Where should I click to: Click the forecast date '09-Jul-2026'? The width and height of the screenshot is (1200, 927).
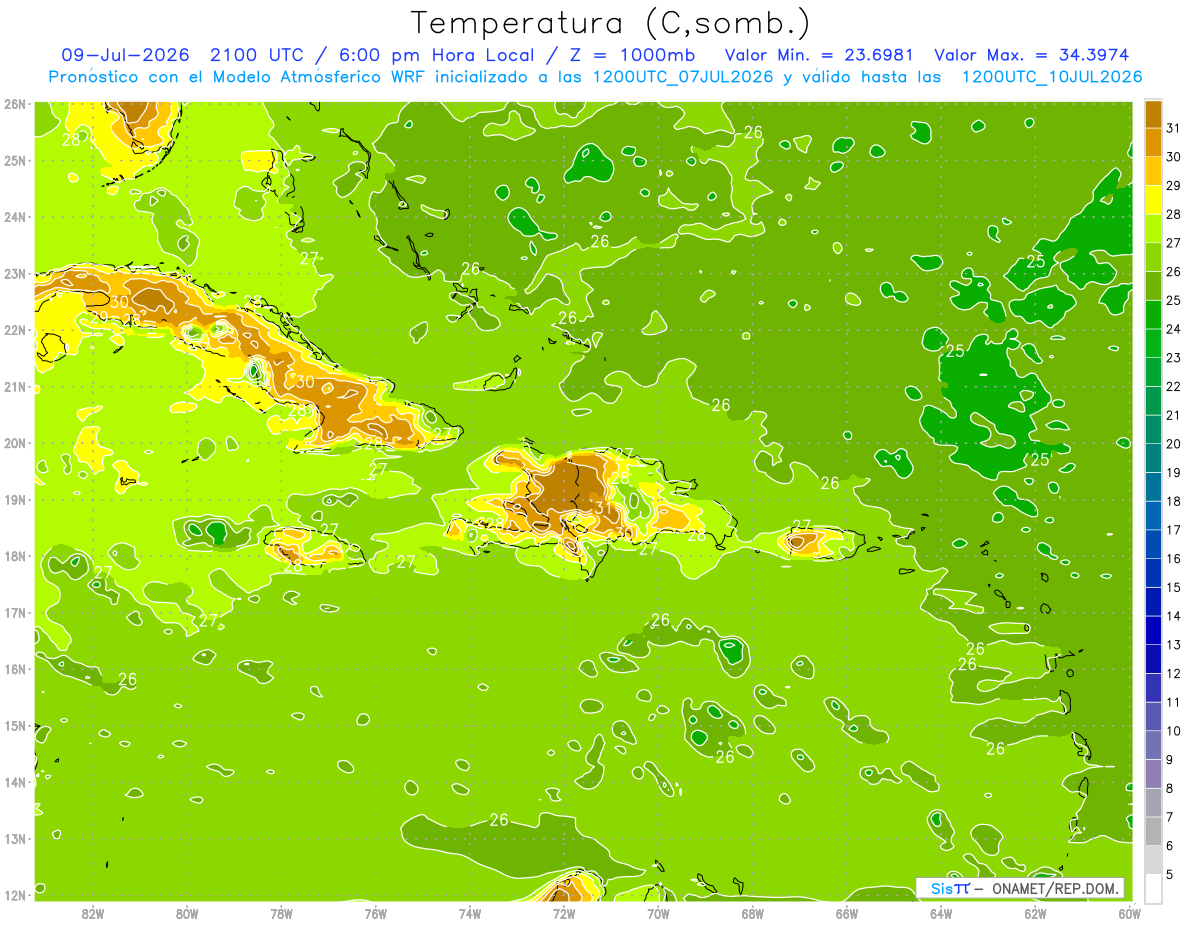pyautogui.click(x=125, y=55)
